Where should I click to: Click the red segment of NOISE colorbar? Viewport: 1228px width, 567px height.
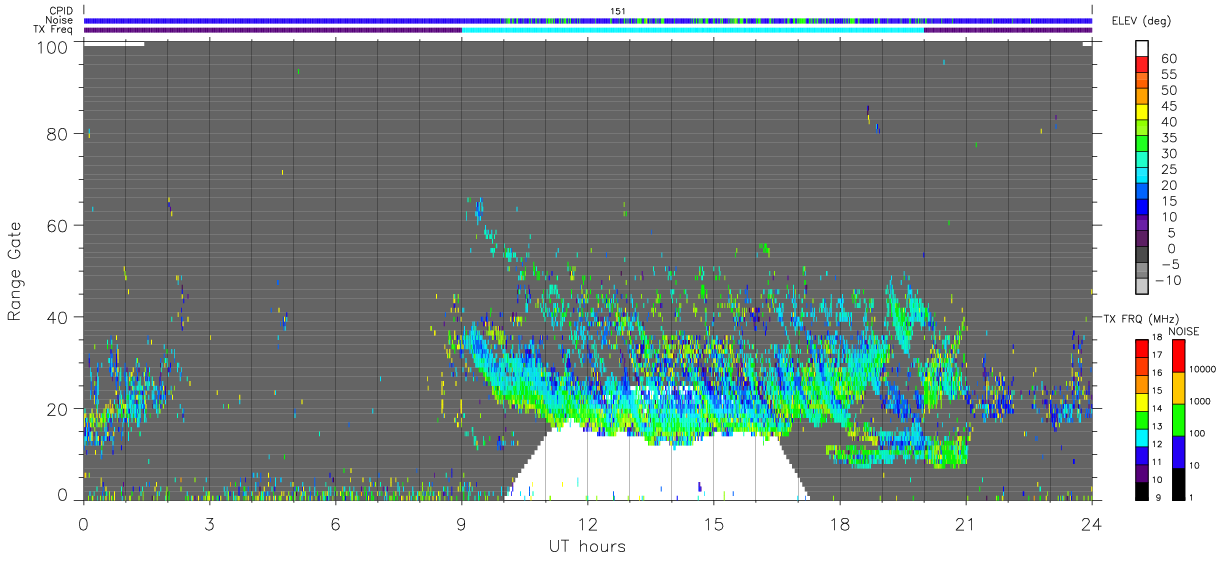(x=1177, y=355)
